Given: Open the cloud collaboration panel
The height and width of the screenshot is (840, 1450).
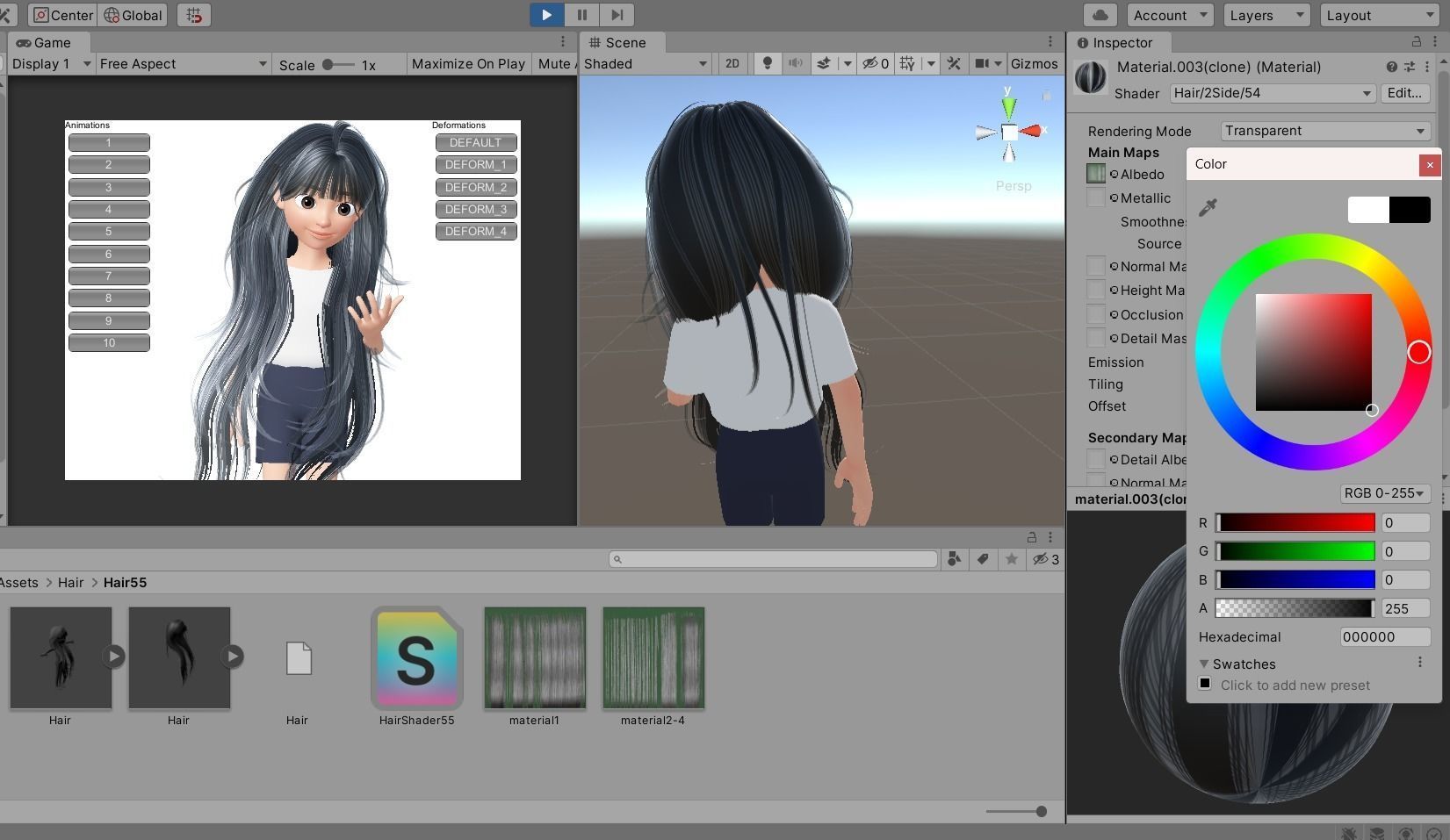Looking at the screenshot, I should 1100,15.
